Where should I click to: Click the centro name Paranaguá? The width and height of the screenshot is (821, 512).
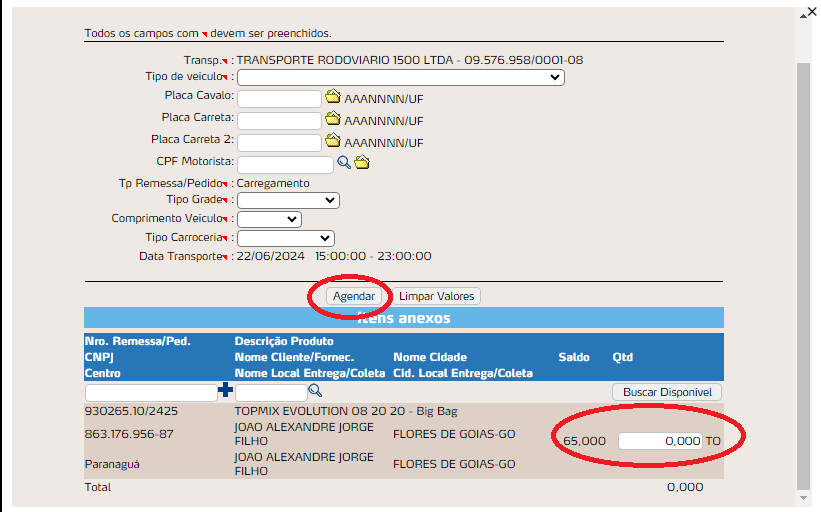pos(112,464)
